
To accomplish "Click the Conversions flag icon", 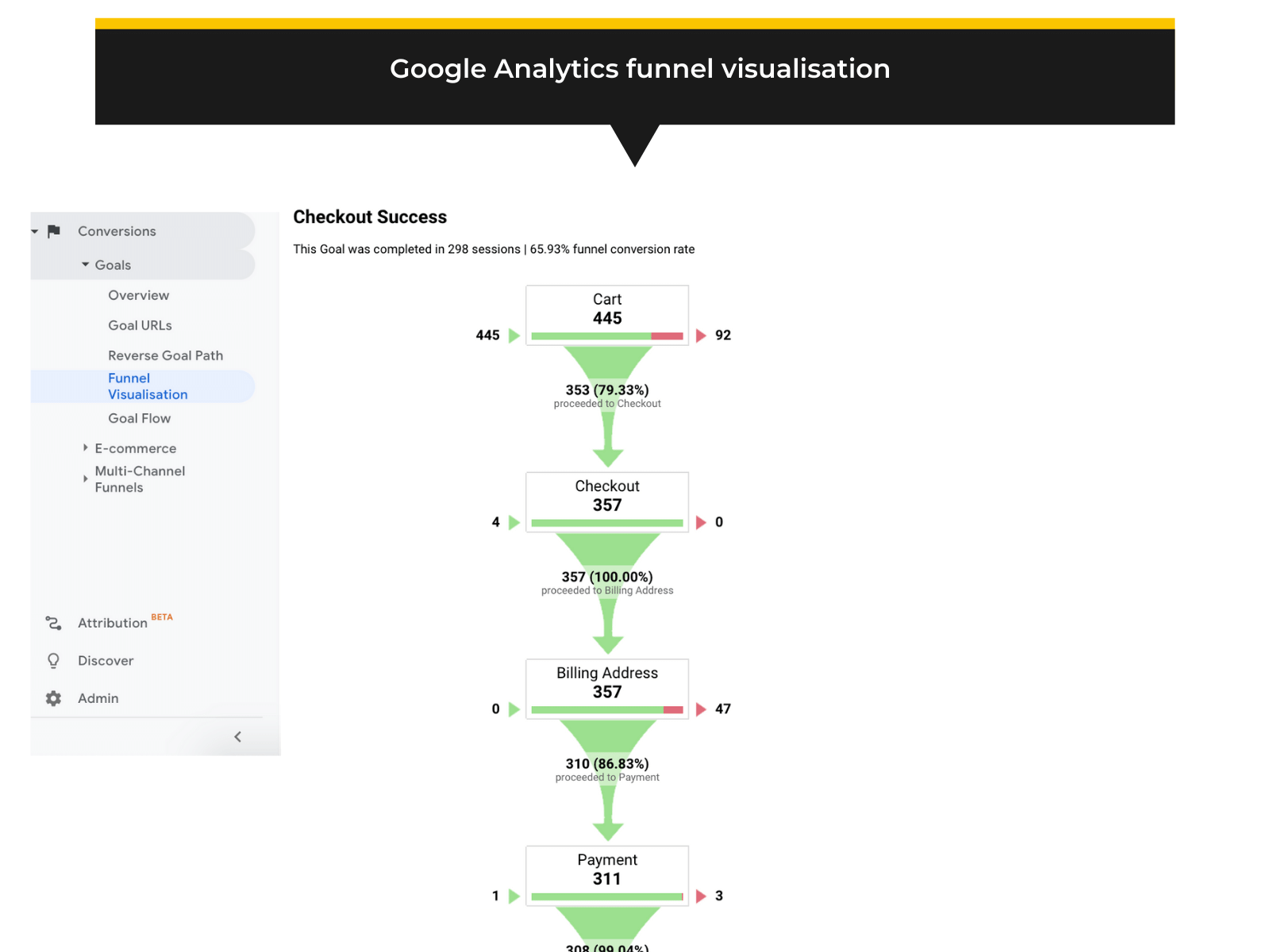I will pyautogui.click(x=54, y=231).
